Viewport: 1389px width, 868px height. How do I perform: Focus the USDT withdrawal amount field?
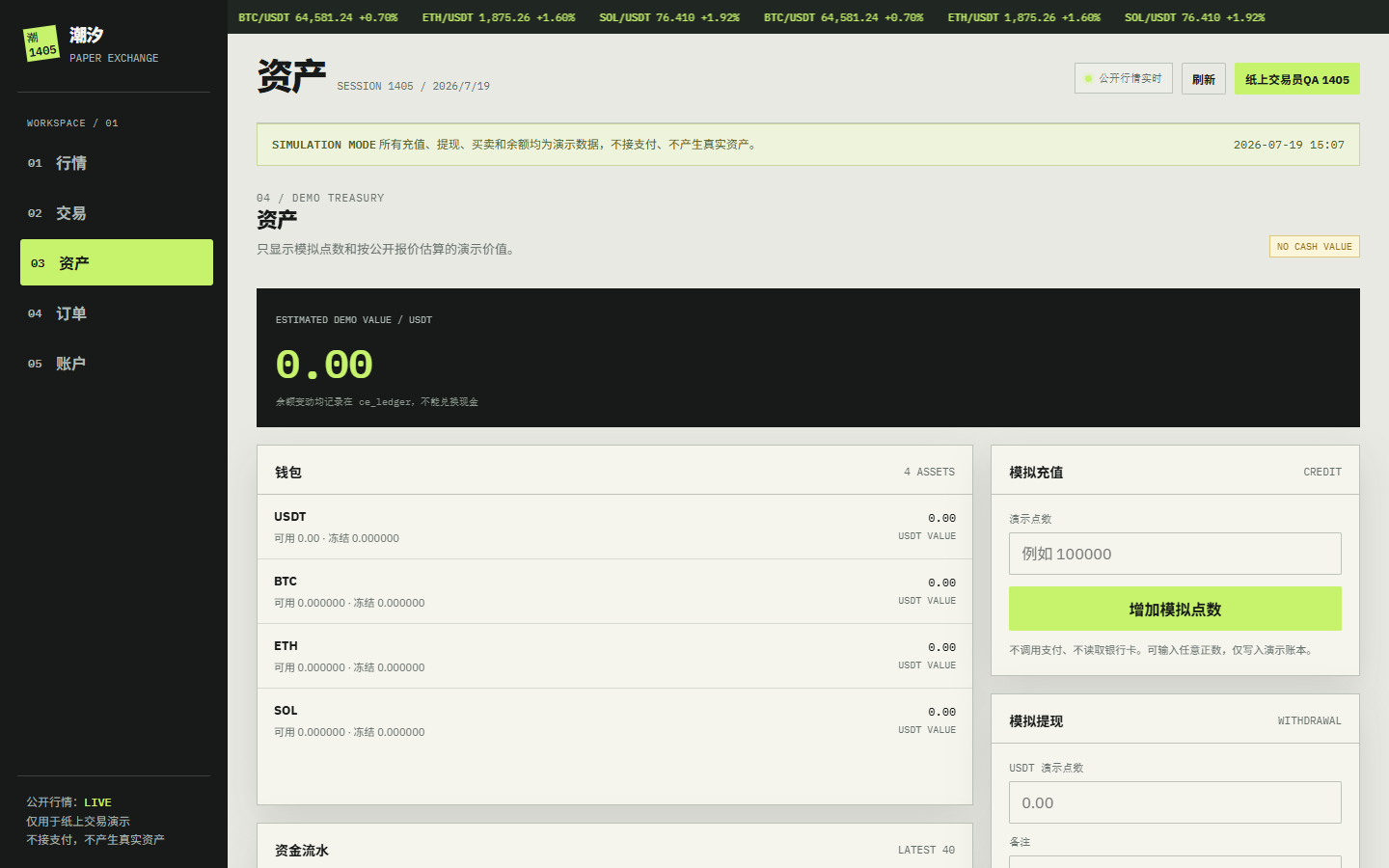(1175, 802)
